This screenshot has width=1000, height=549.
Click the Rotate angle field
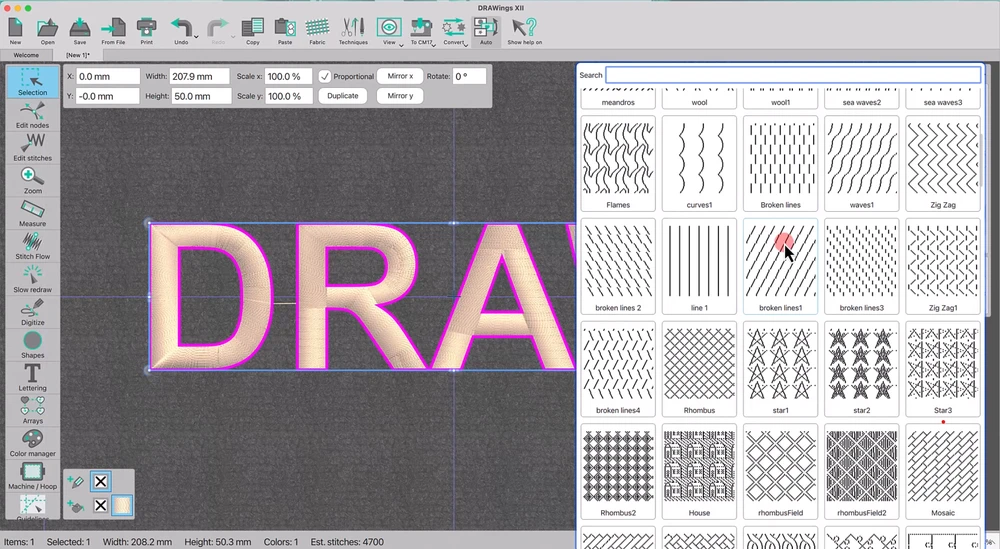(469, 77)
